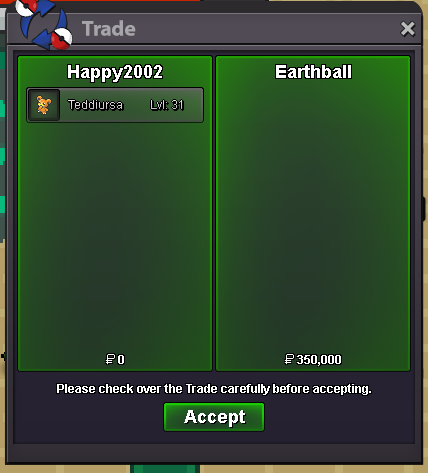The image size is (428, 473).
Task: Click the Earthball trader name
Action: (313, 72)
